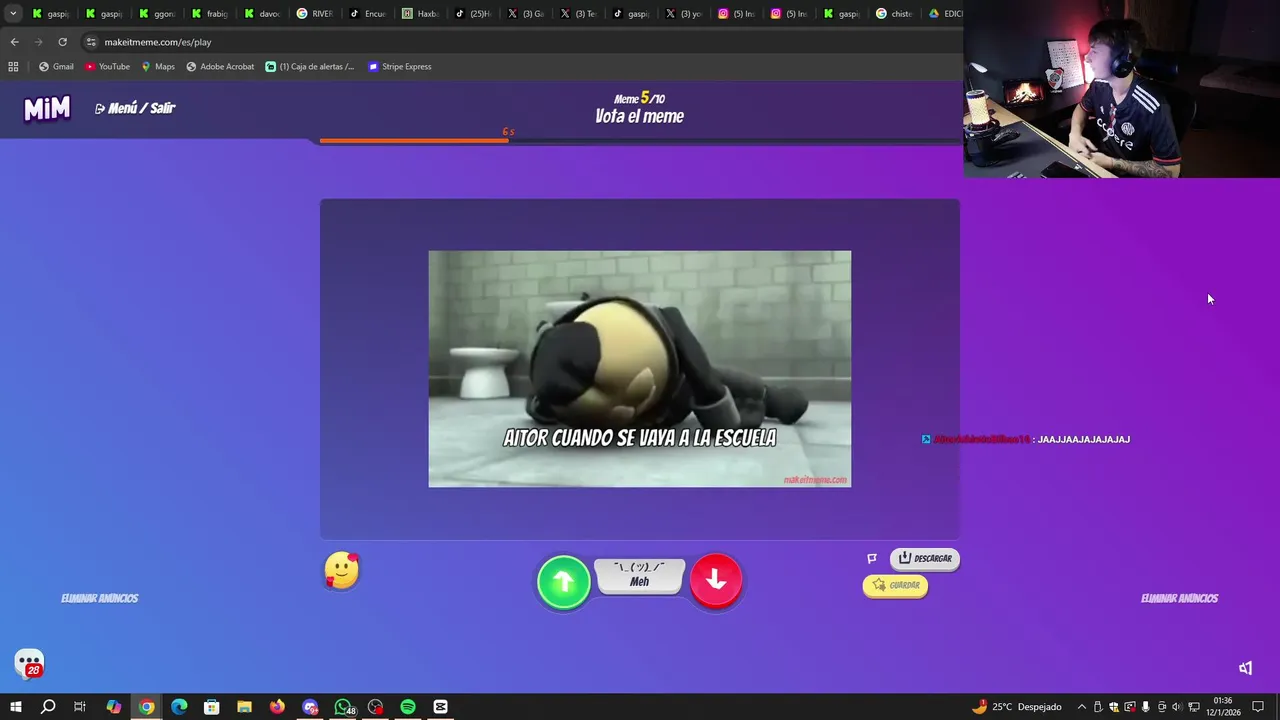
Task: Downvote the meme with the red arrow
Action: (x=716, y=581)
